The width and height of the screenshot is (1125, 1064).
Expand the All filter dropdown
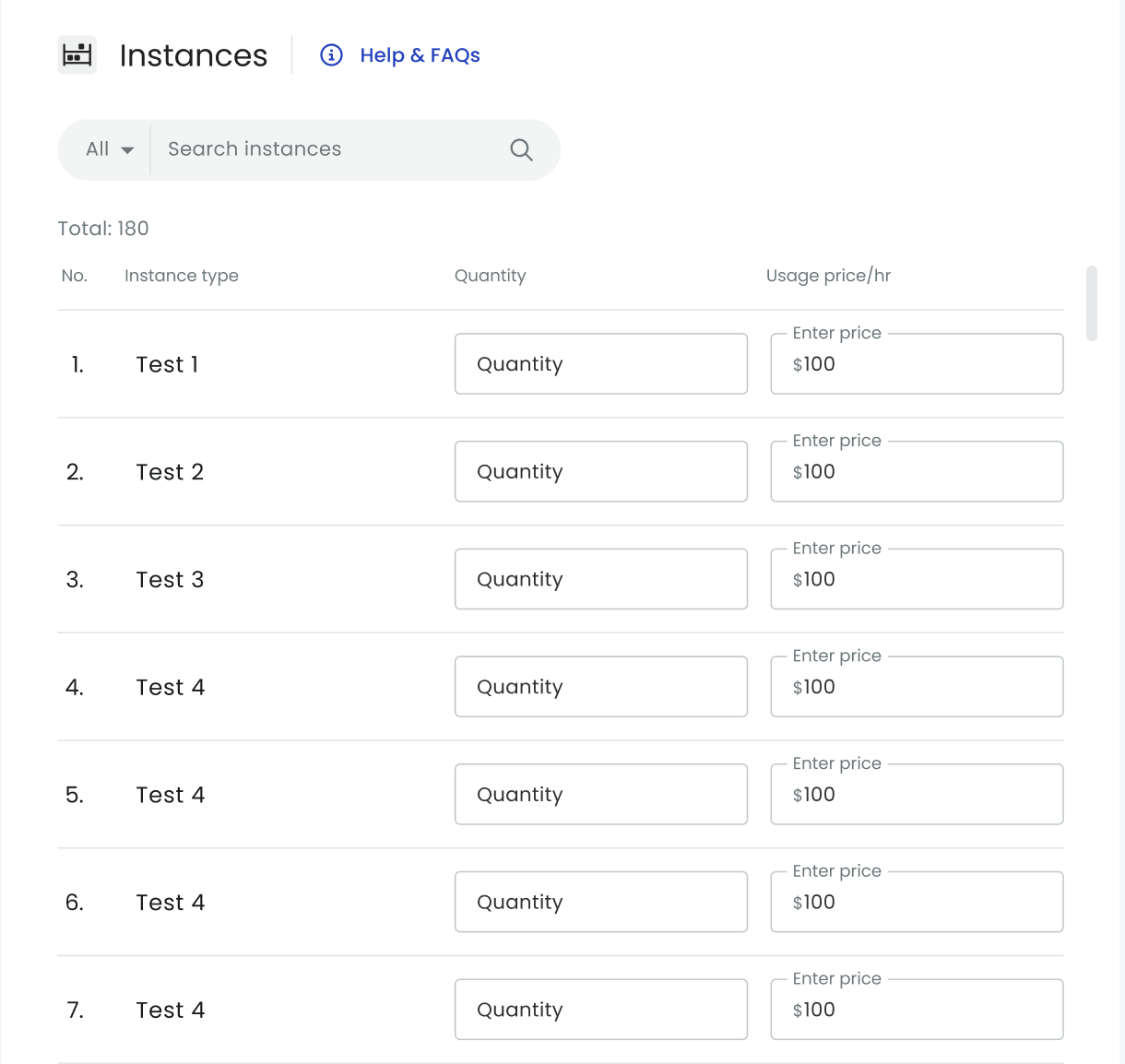point(109,149)
